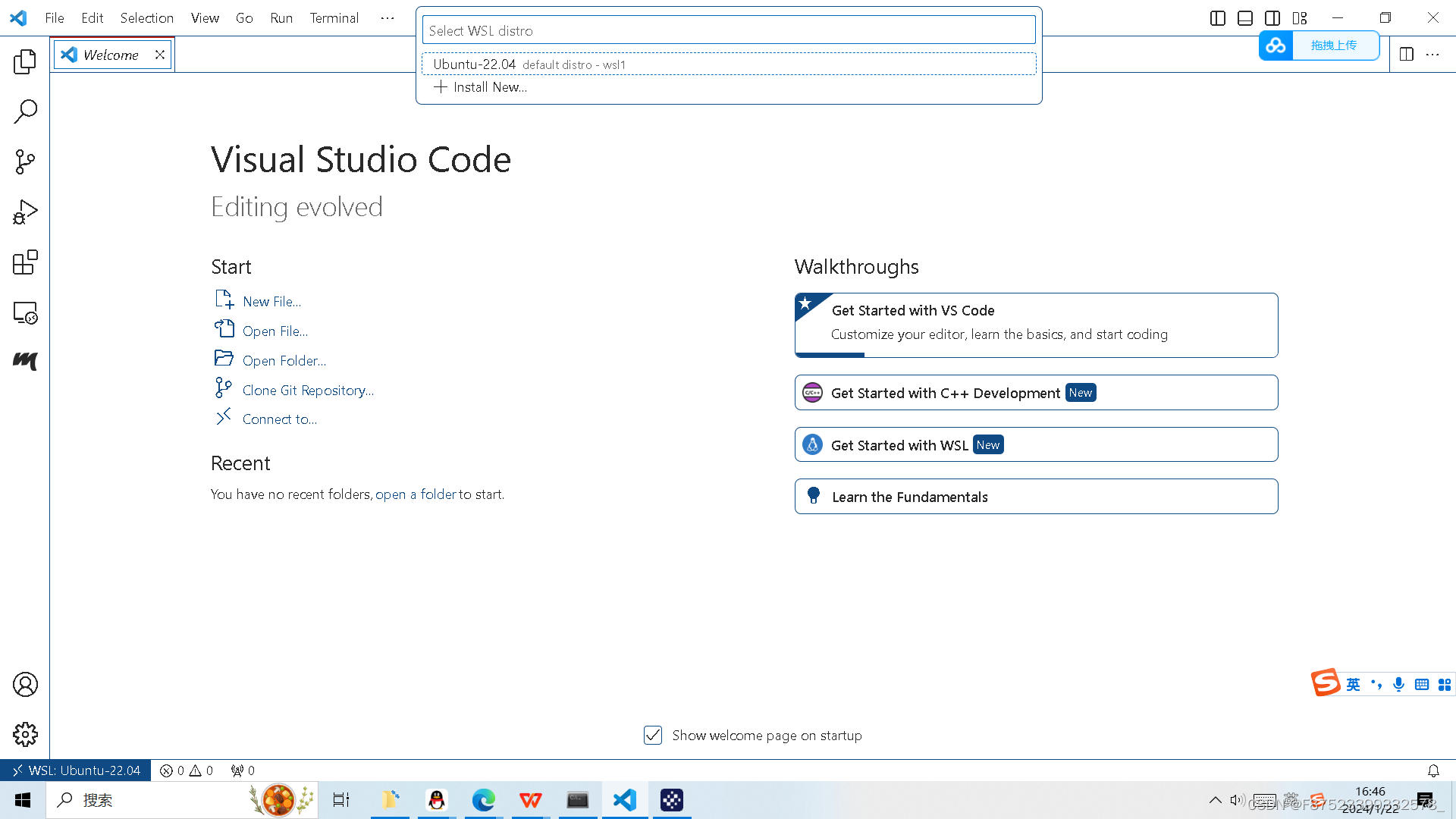Open the Source Control view

pos(25,162)
